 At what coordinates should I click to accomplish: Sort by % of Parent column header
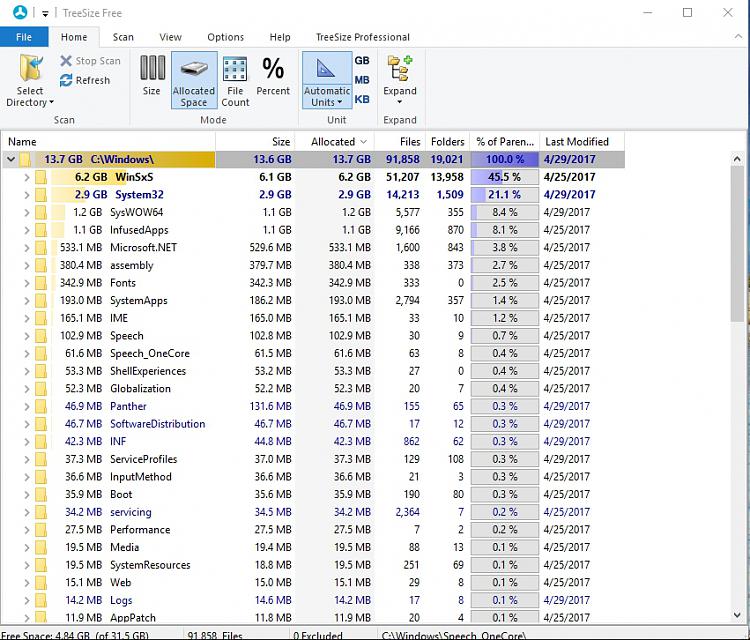[x=505, y=142]
